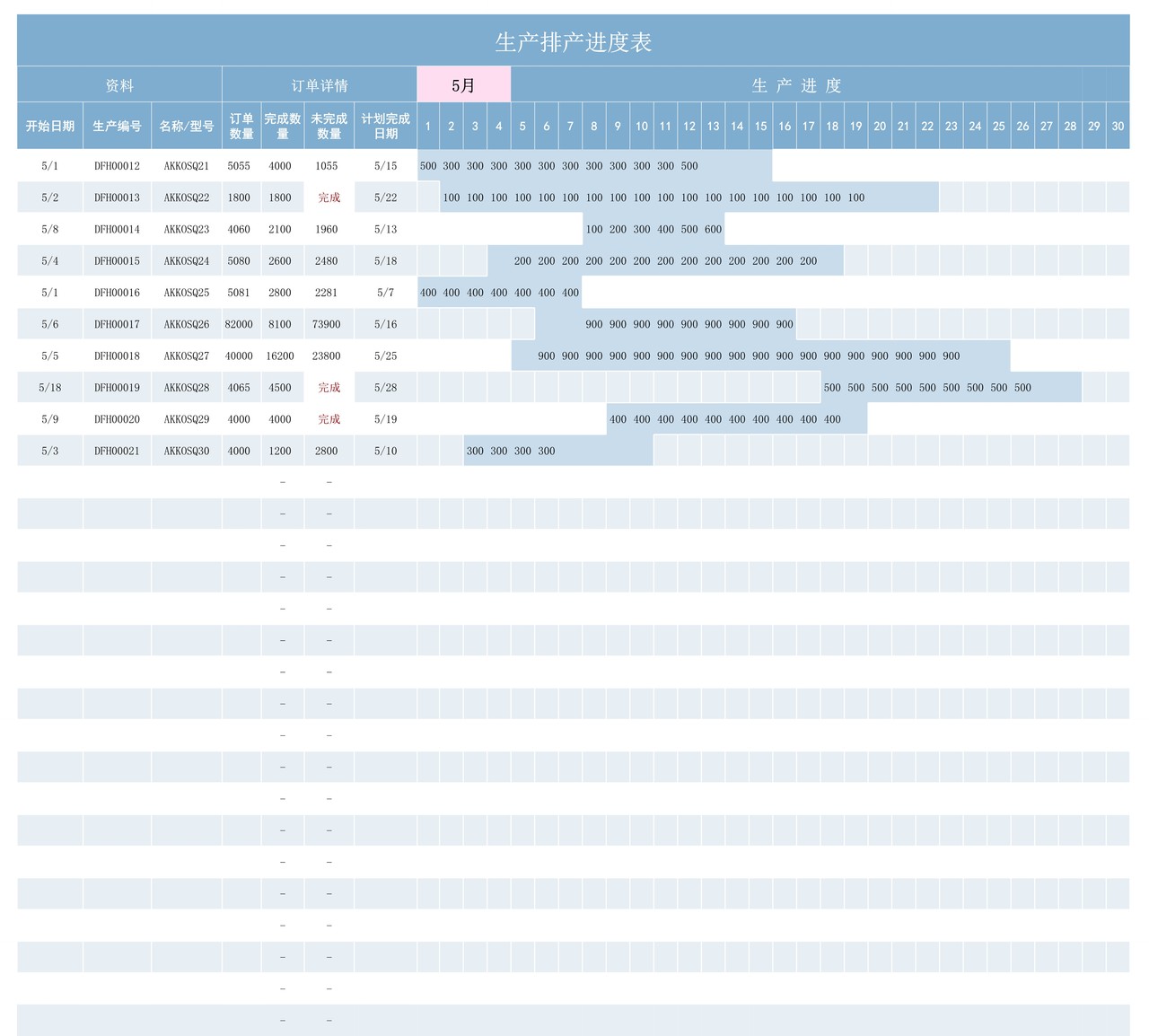Select the 未完成数量 column header
The image size is (1149, 1036).
click(329, 126)
